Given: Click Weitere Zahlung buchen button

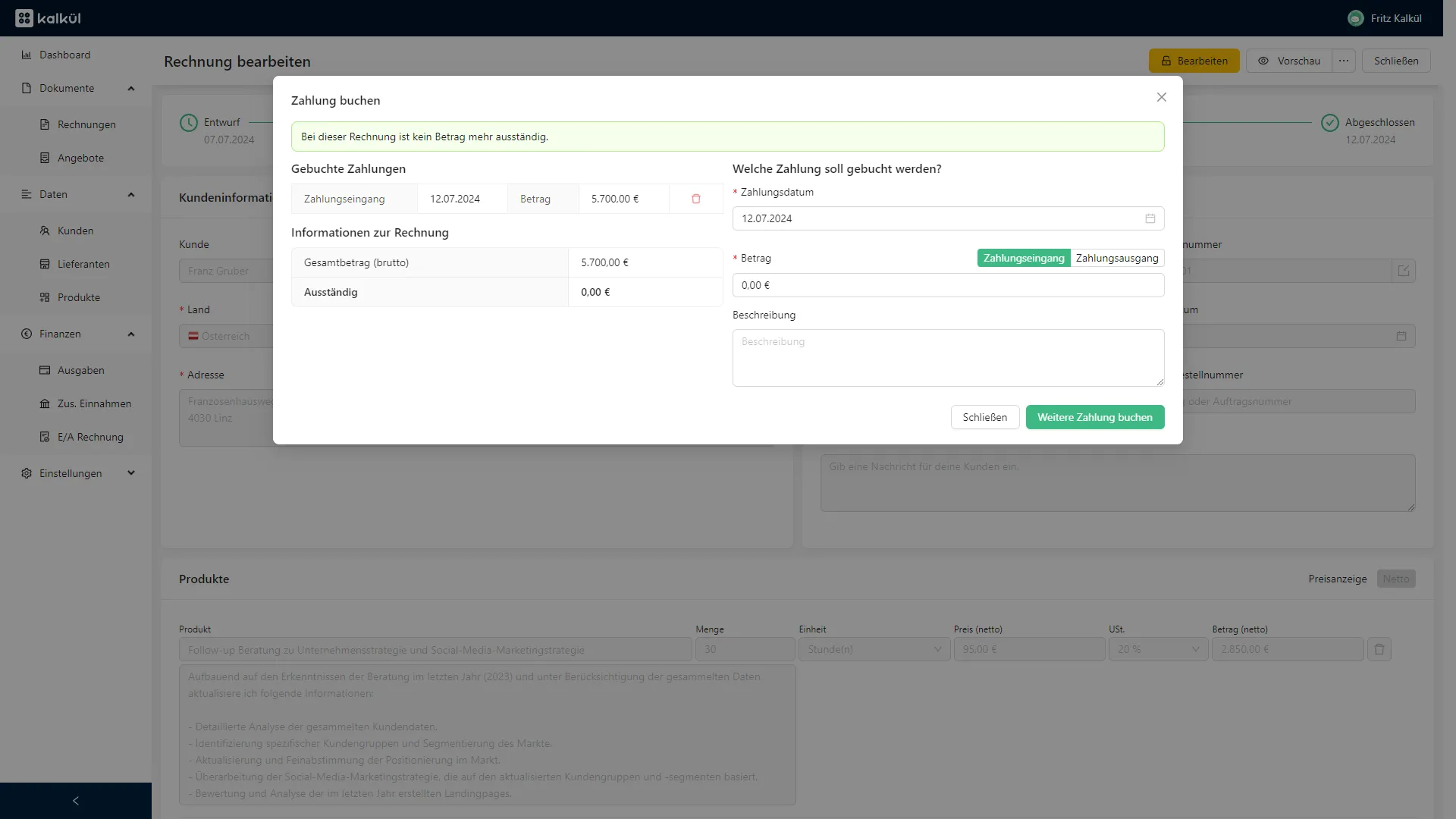Looking at the screenshot, I should (1094, 417).
